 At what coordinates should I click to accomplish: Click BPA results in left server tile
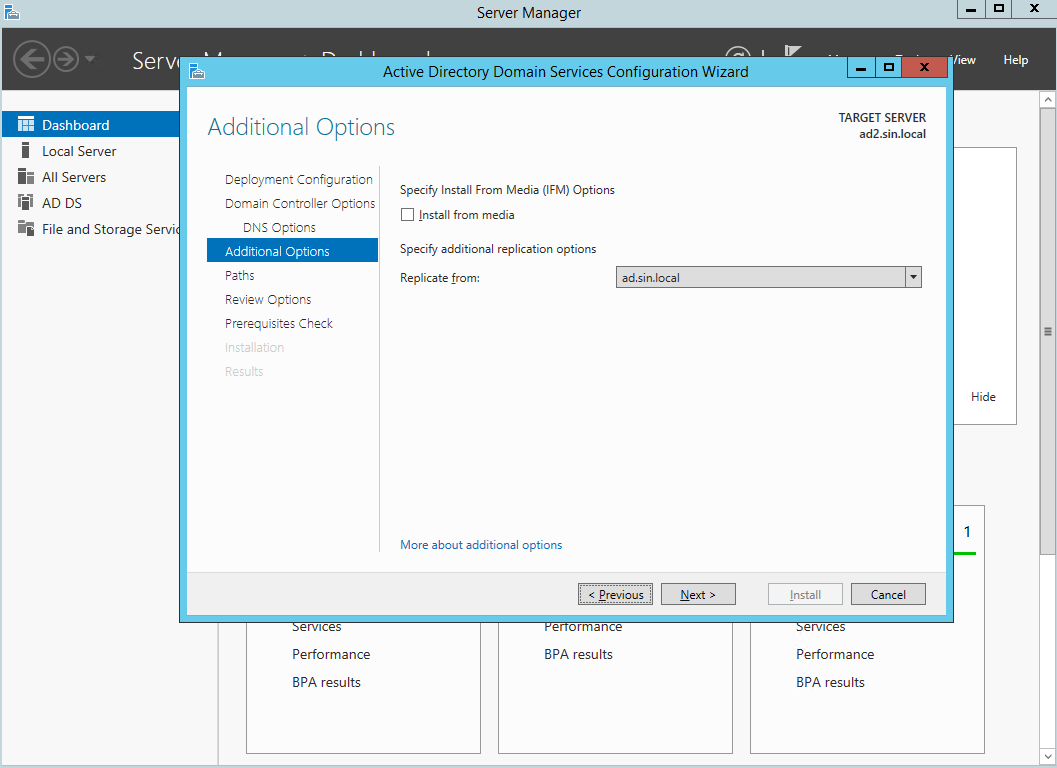click(x=326, y=682)
